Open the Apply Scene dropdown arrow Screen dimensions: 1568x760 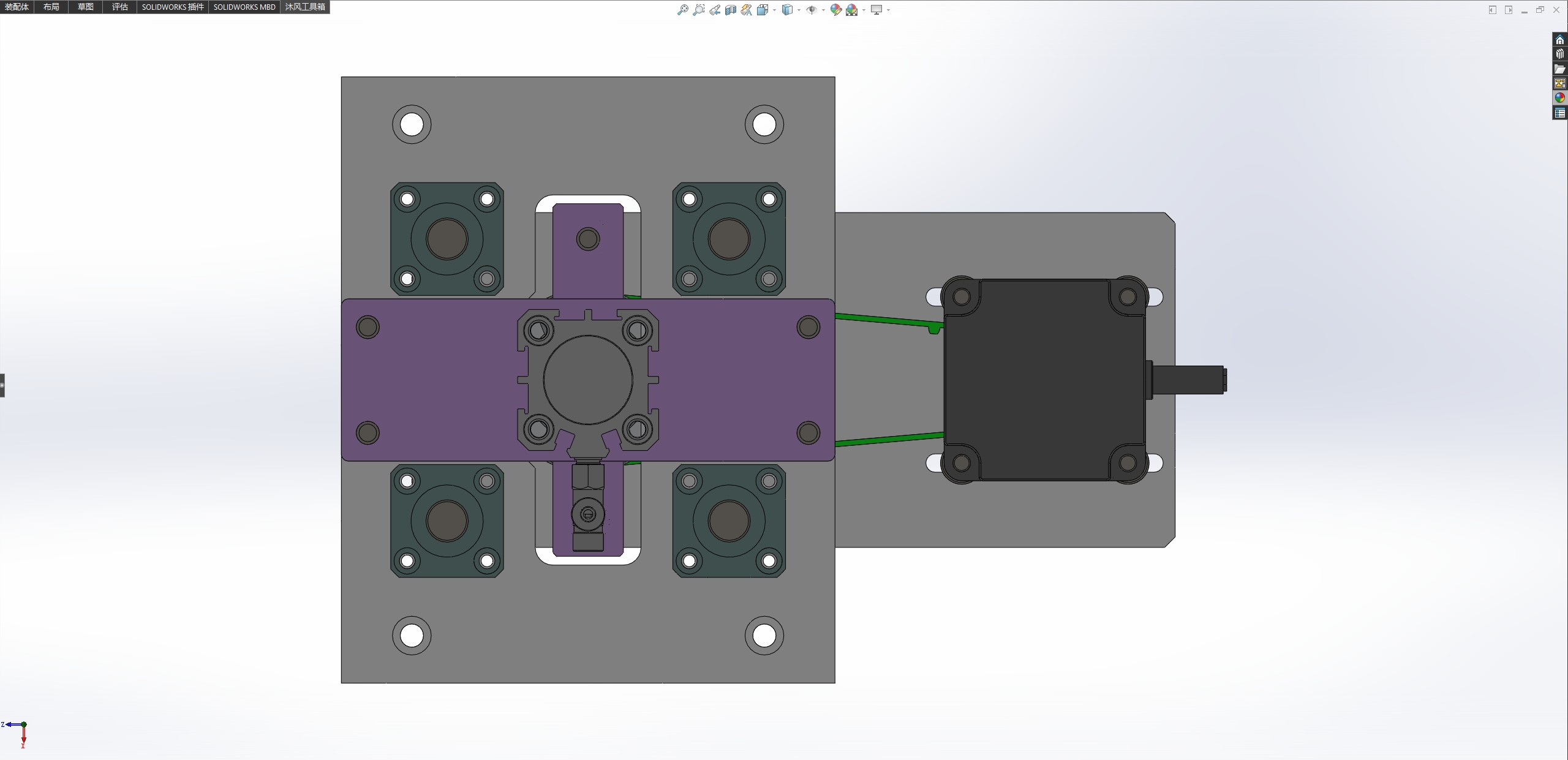coord(864,10)
